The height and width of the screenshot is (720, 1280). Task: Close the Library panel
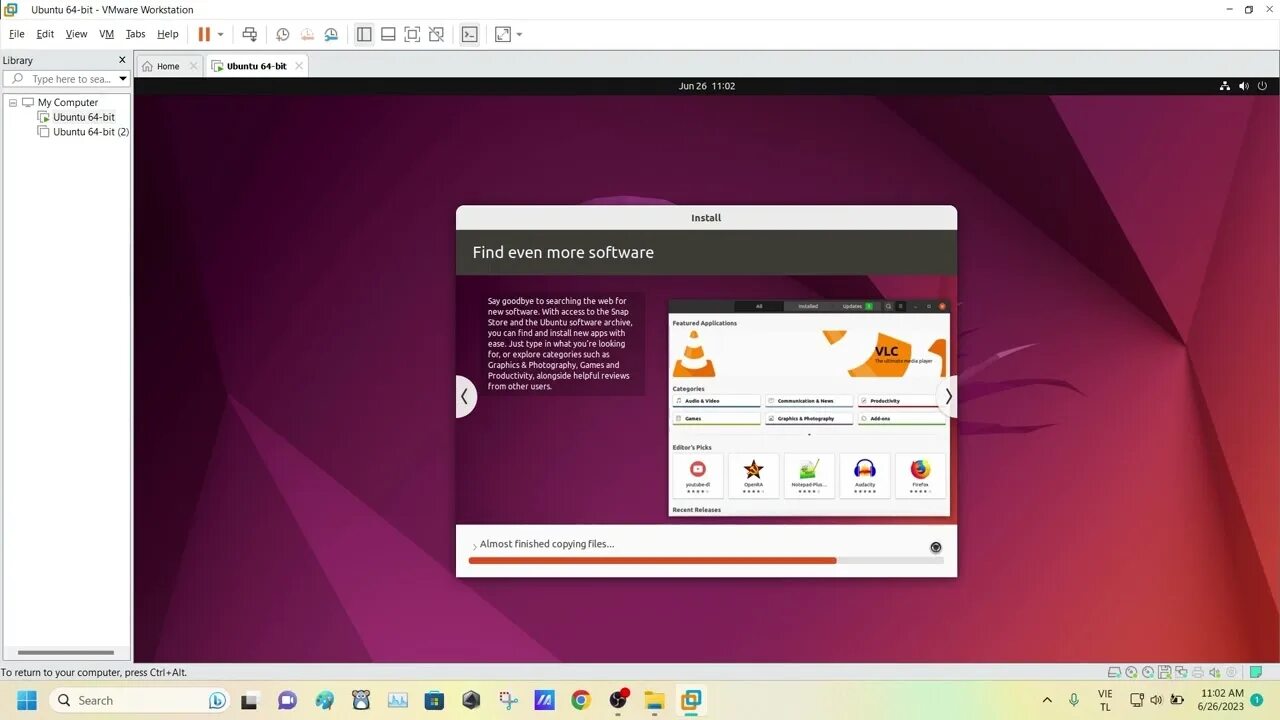coord(123,60)
